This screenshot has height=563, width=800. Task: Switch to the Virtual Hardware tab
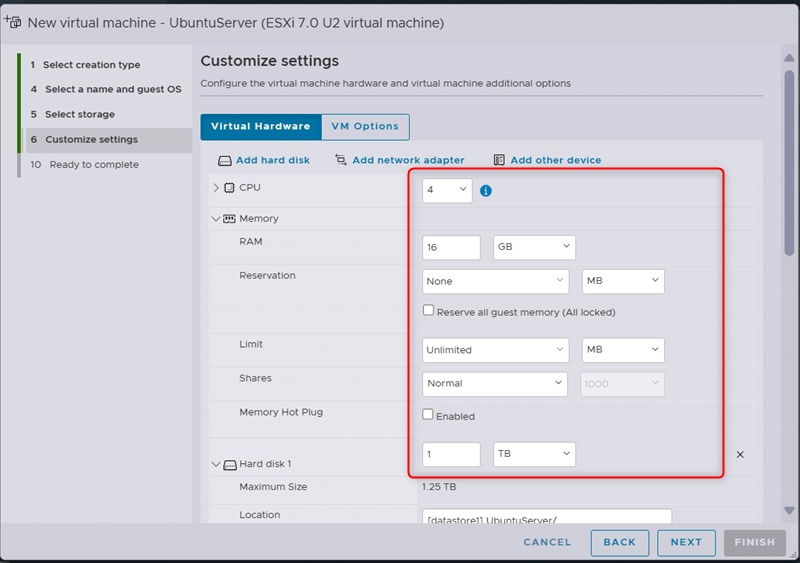[261, 127]
